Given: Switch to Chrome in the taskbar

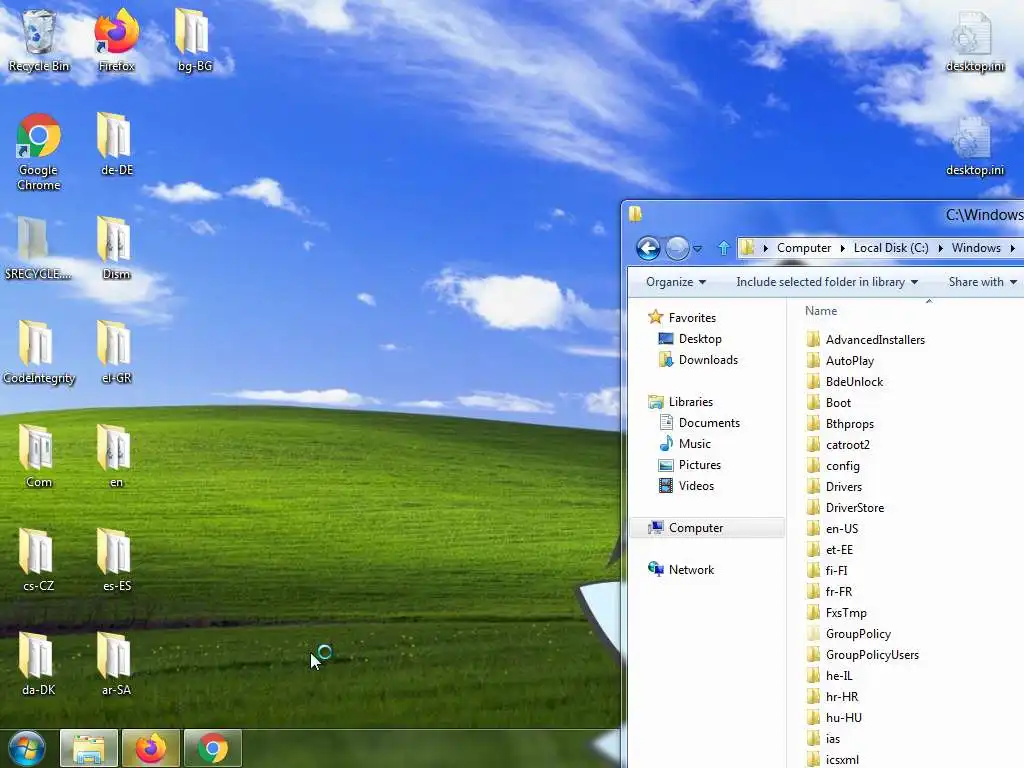Looking at the screenshot, I should point(213,748).
